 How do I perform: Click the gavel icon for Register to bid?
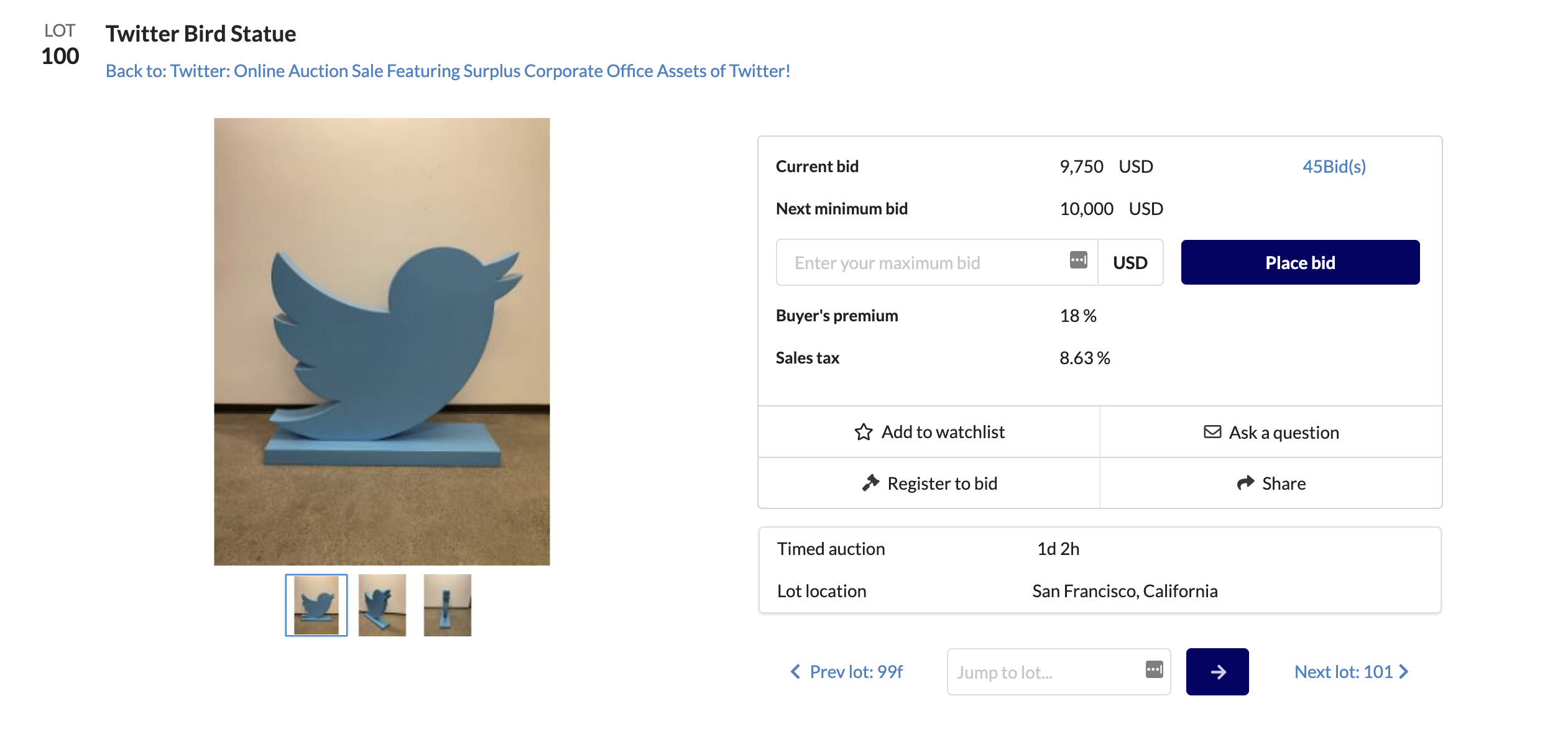pyautogui.click(x=870, y=483)
